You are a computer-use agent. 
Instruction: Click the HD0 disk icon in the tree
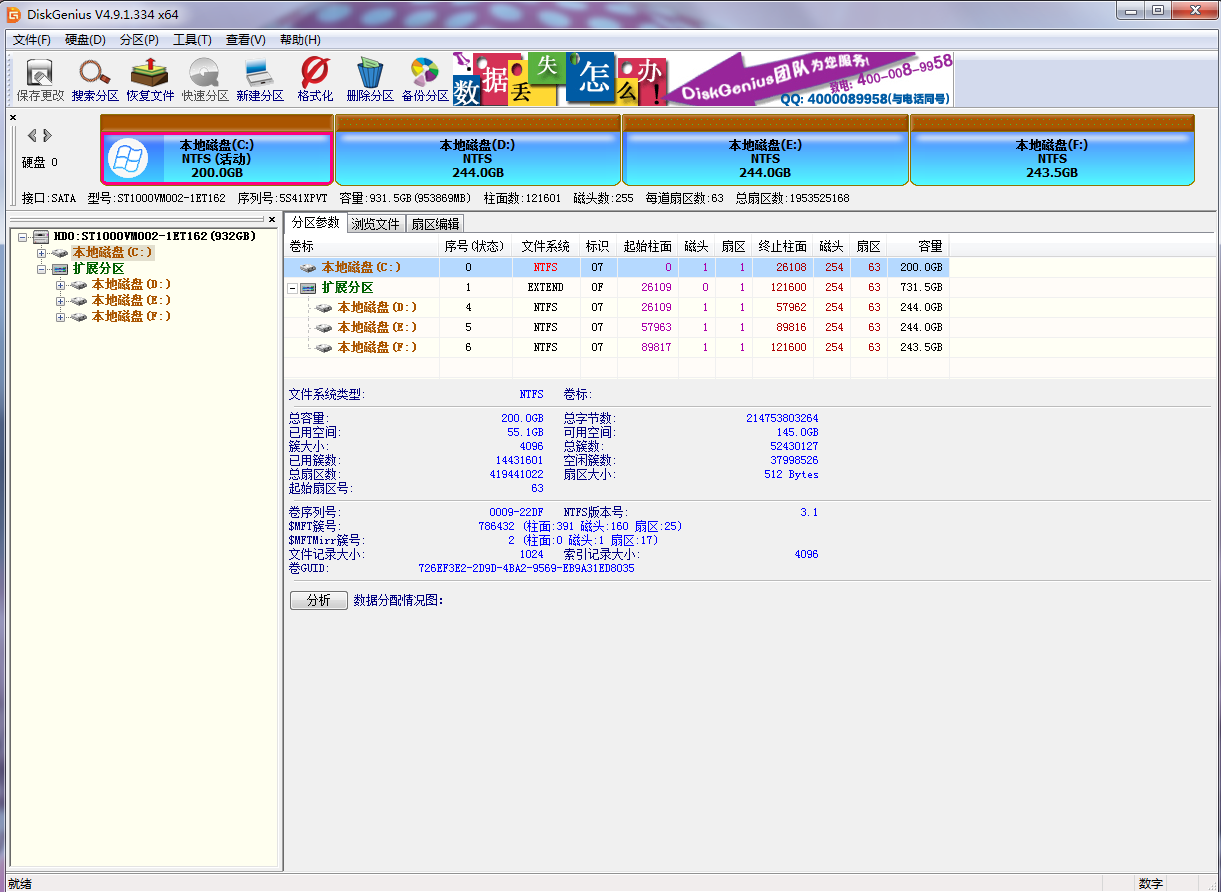pos(40,236)
